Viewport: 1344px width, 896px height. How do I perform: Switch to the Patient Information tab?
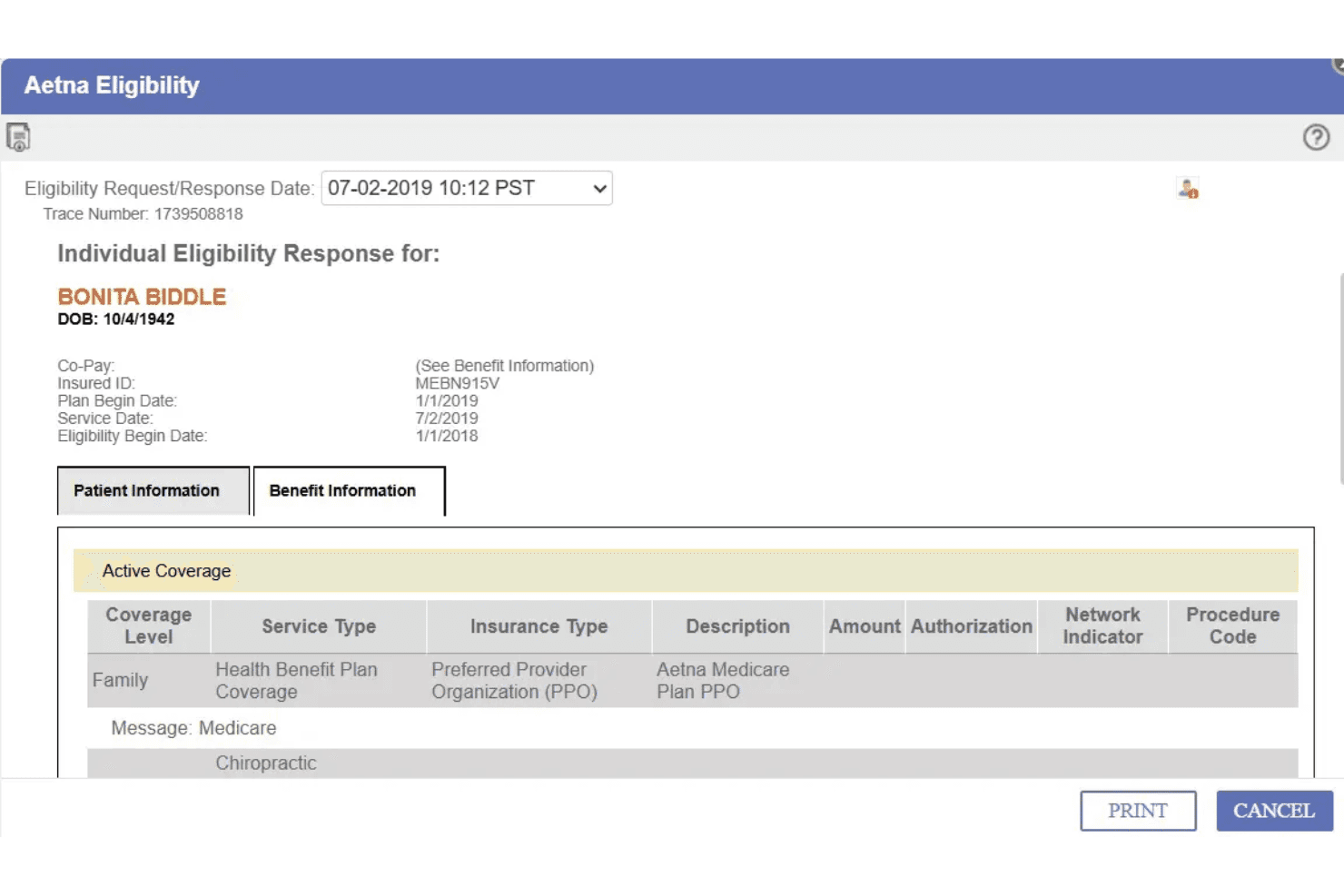[x=153, y=490]
